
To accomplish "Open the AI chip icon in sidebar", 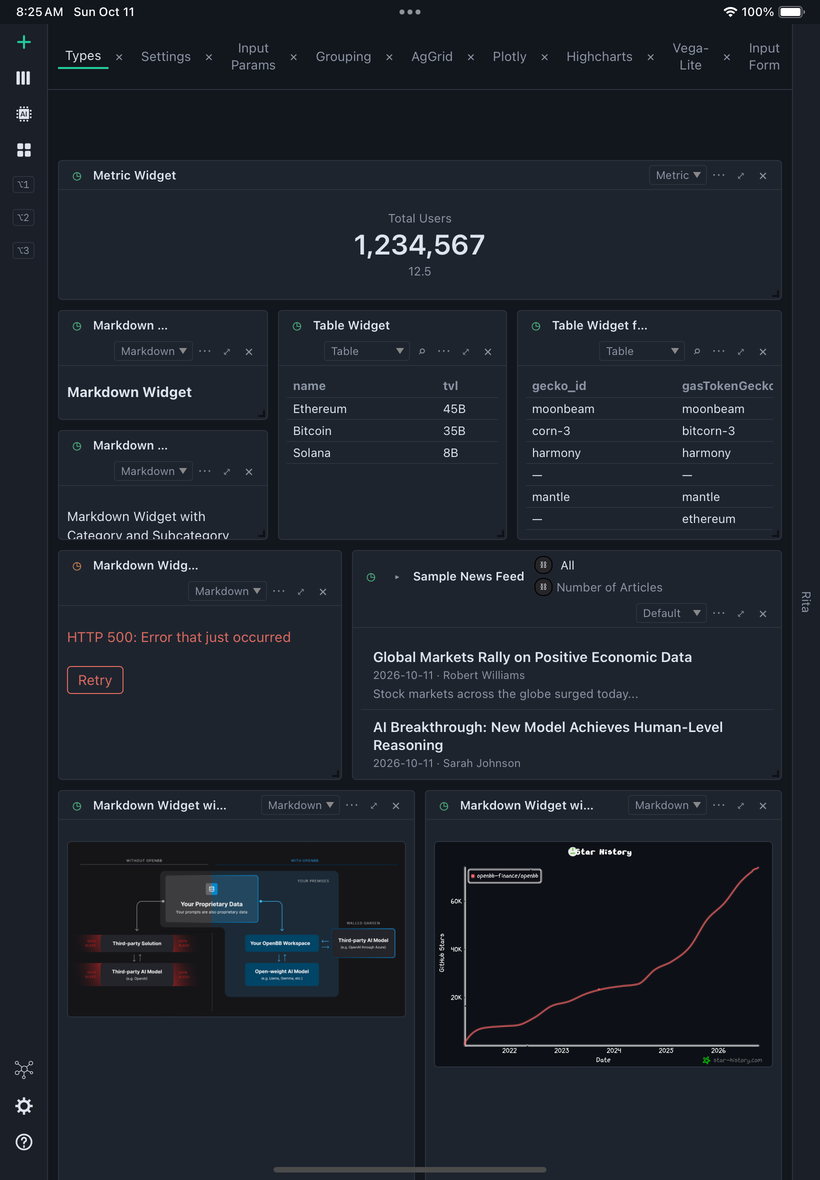I will coord(24,114).
